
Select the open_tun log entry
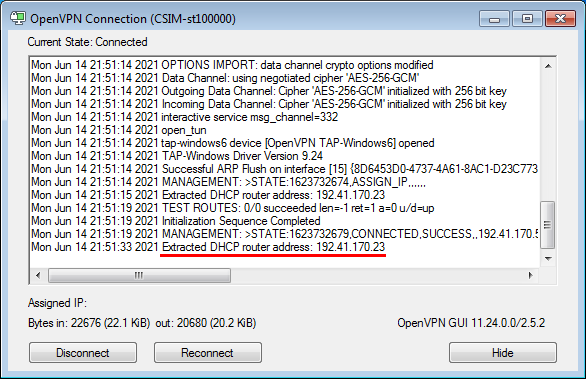click(x=119, y=130)
